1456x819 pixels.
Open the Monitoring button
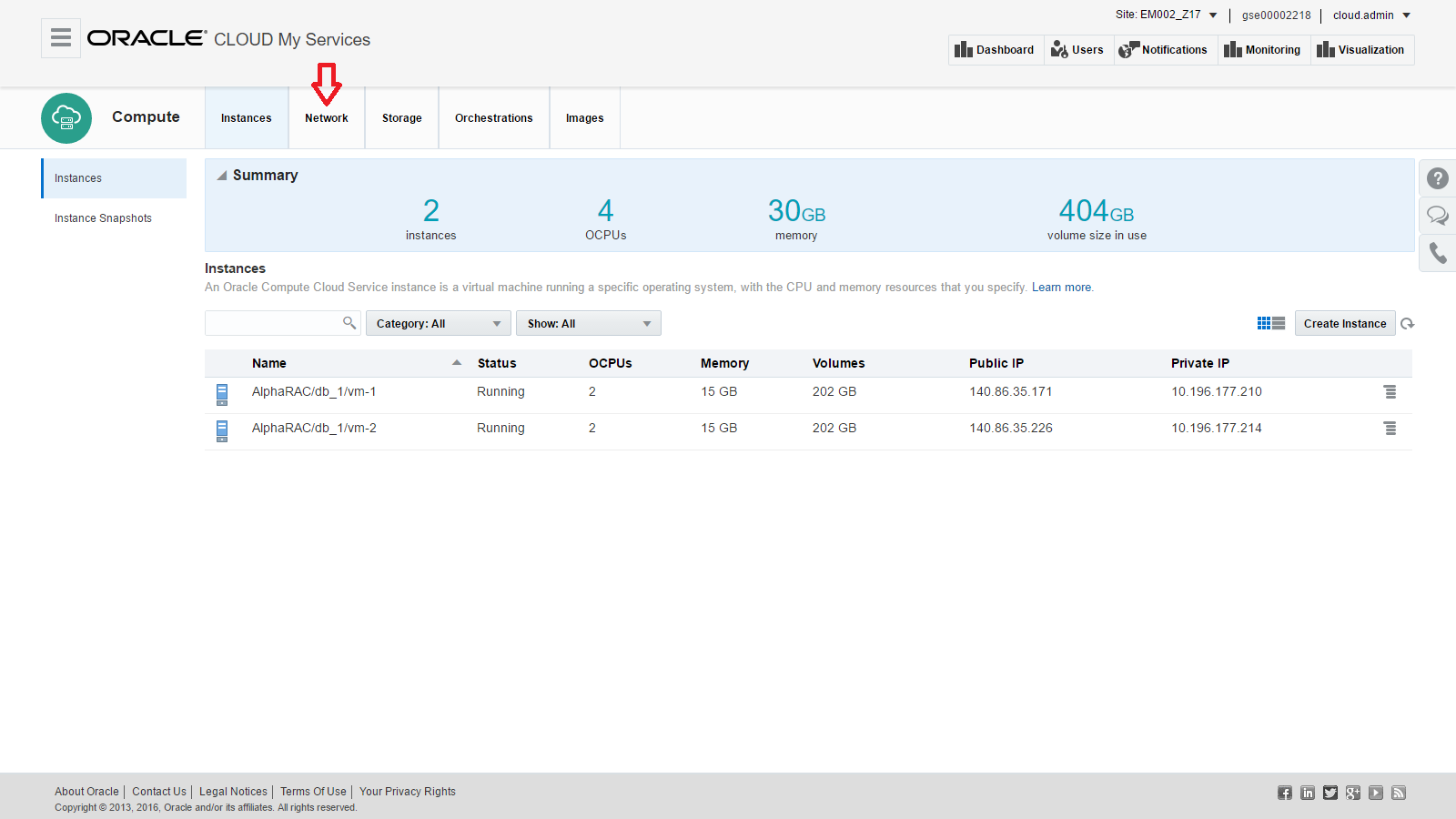[1262, 50]
